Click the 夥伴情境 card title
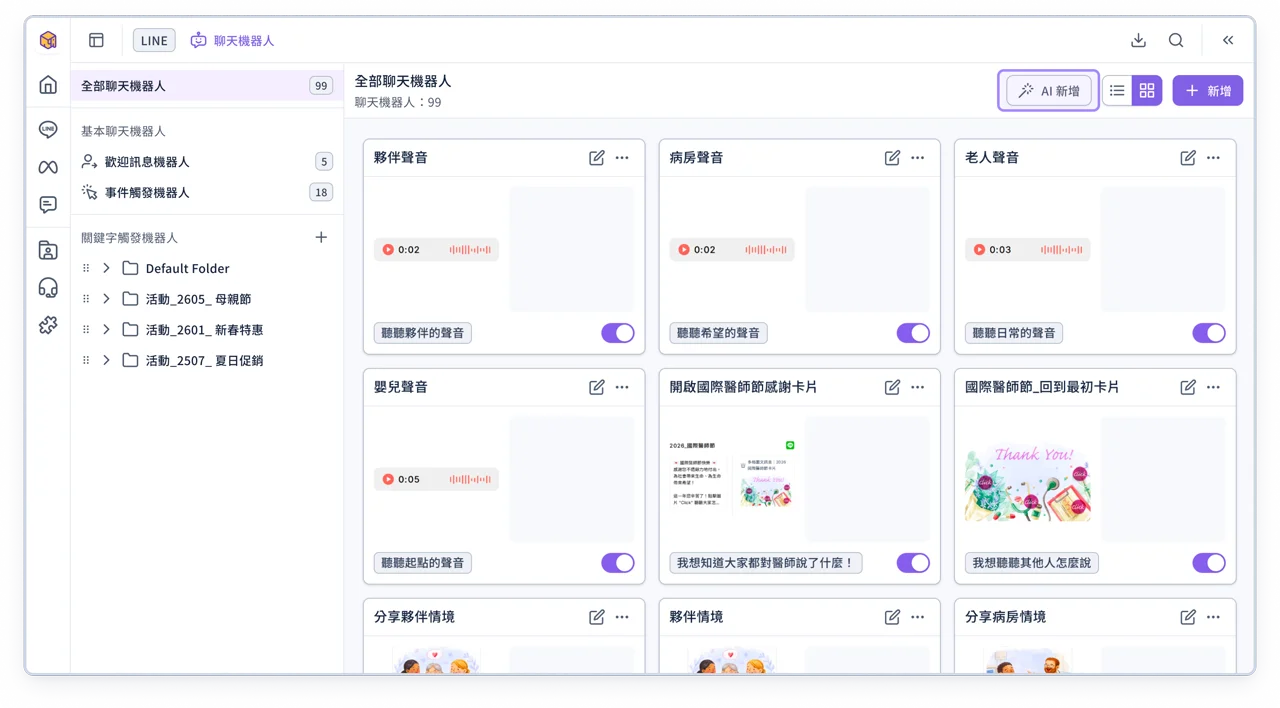1280x708 pixels. (696, 617)
